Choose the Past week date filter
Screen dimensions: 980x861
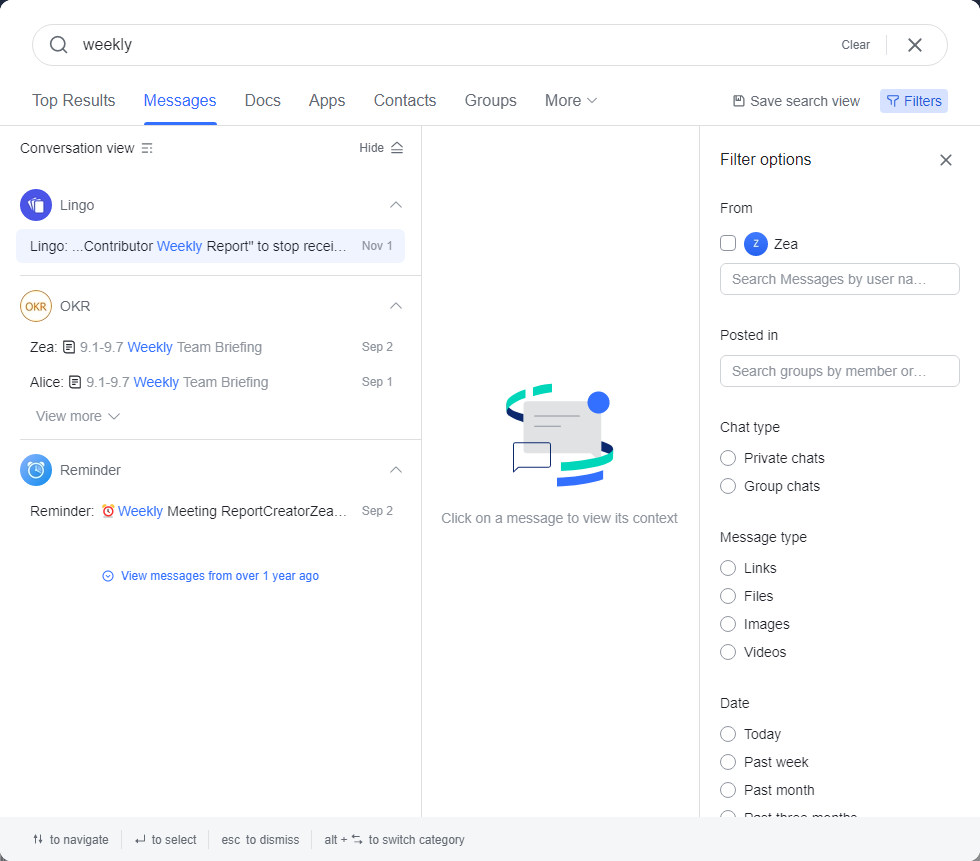tap(728, 762)
